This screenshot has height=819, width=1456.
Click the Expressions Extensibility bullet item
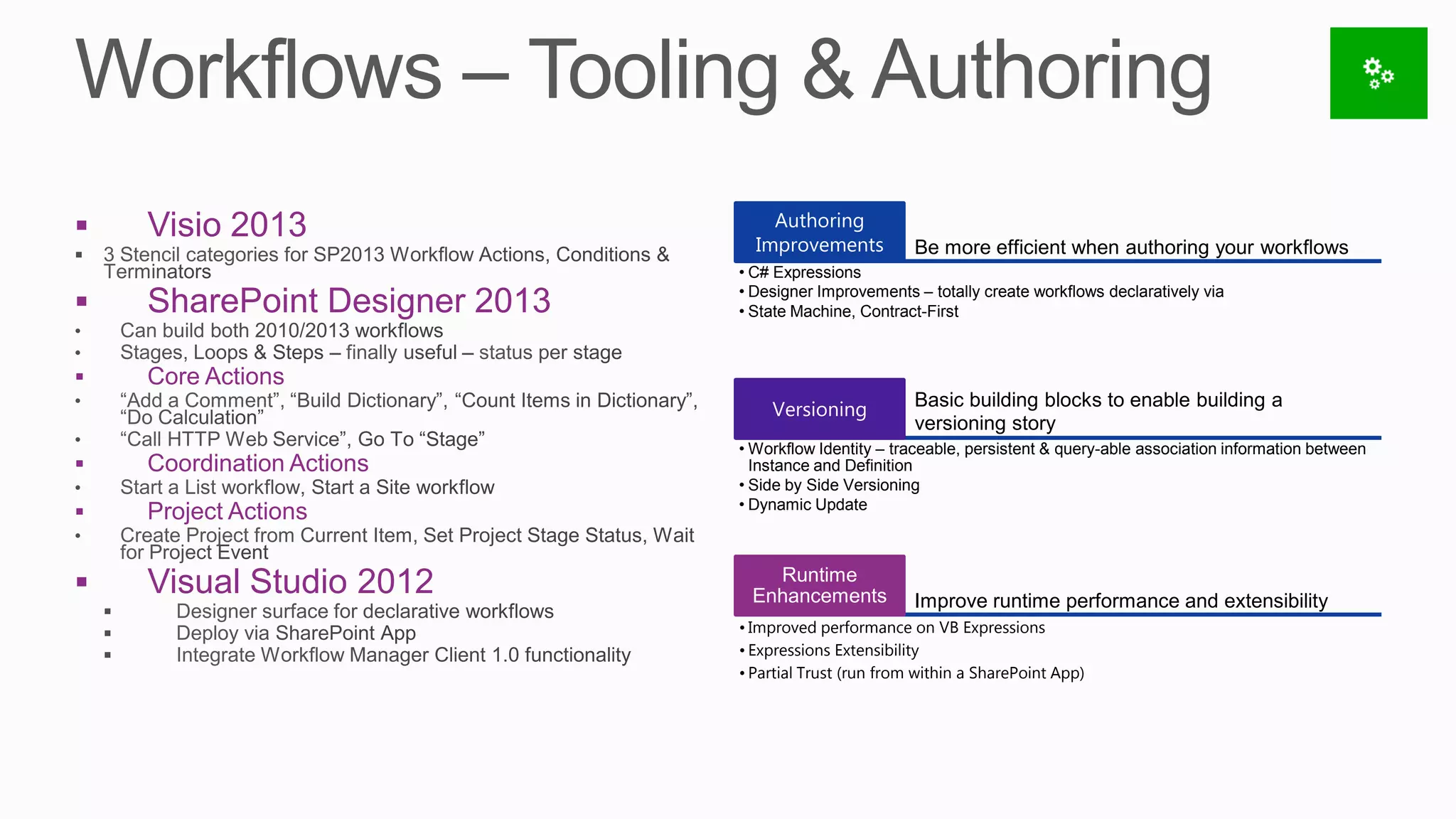click(833, 651)
